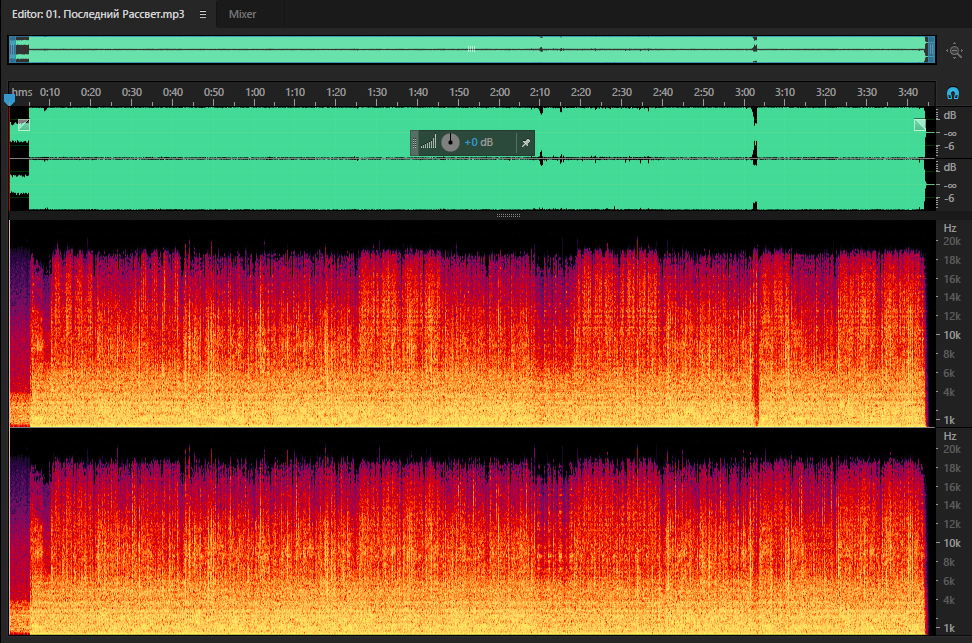The width and height of the screenshot is (972, 643).
Task: Click bottom channel dB amplitude scale label
Action: tap(950, 167)
